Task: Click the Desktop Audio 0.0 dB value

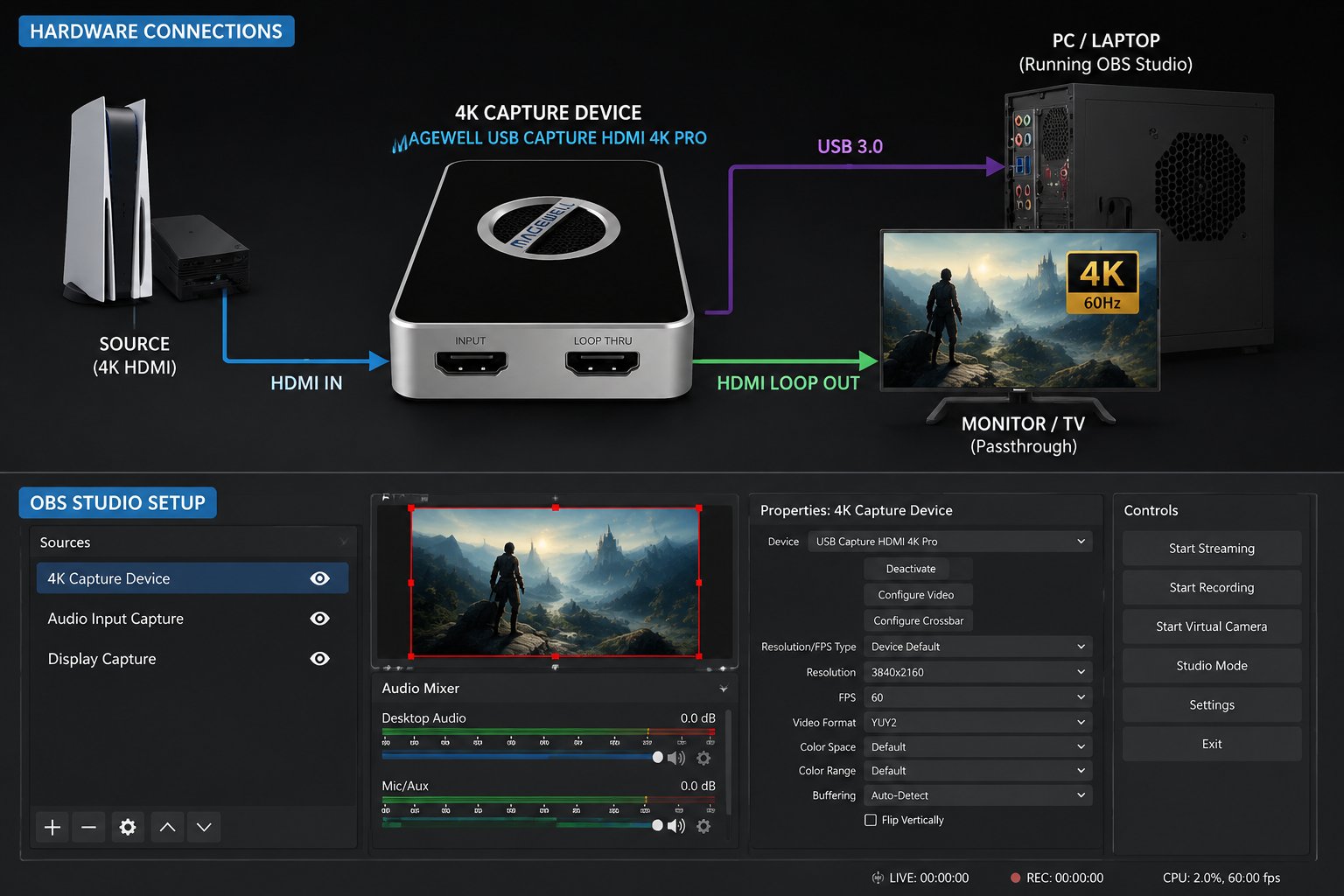Action: tap(697, 718)
